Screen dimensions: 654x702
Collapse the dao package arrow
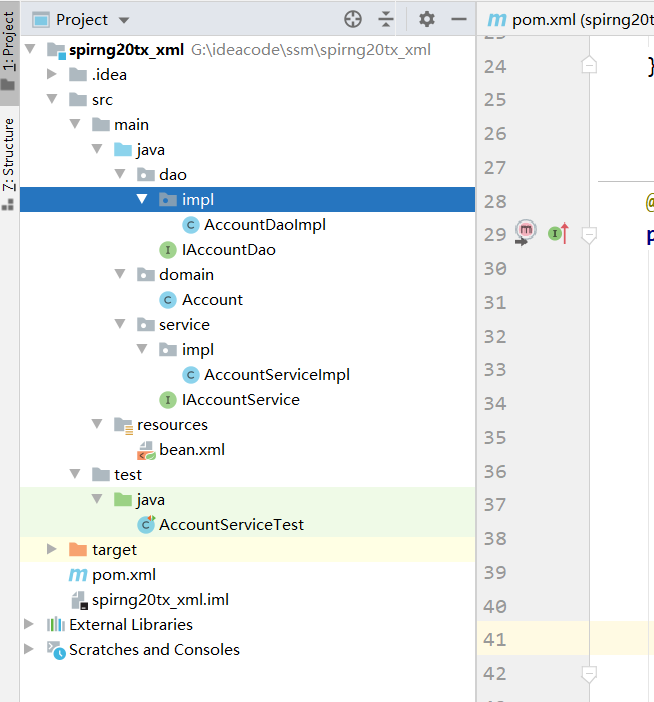[x=120, y=174]
